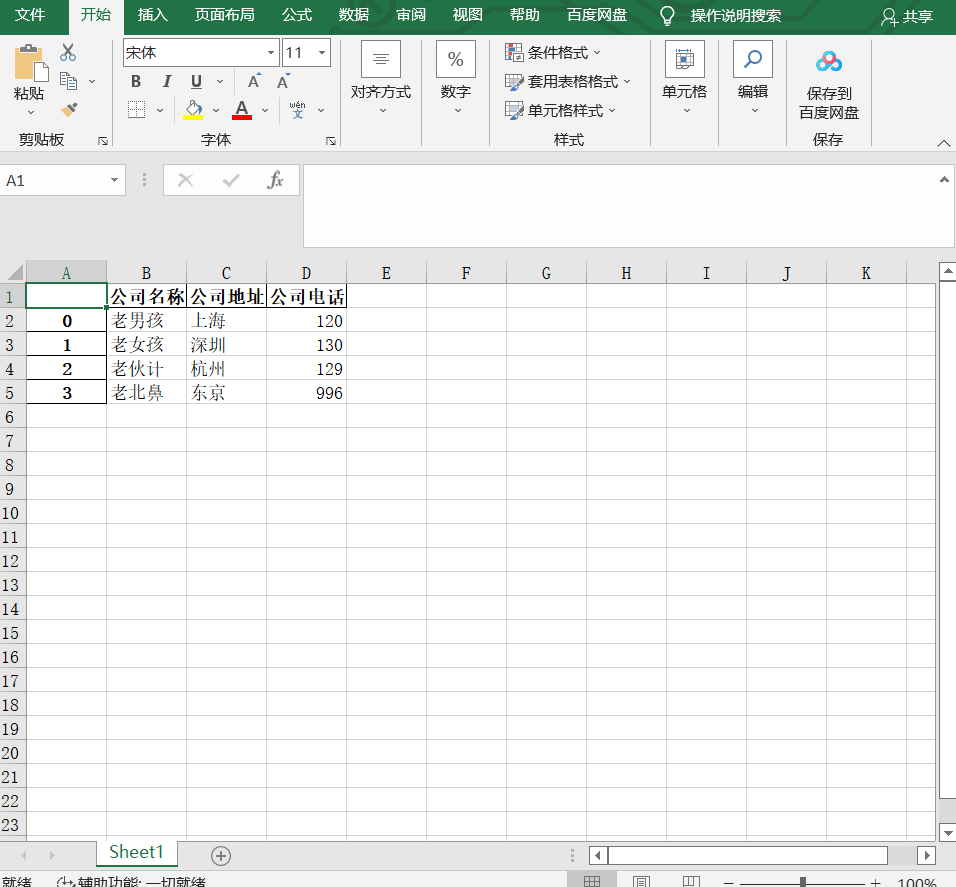Switch to Page Layout view icon
Viewport: 956px width, 887px height.
[x=641, y=881]
